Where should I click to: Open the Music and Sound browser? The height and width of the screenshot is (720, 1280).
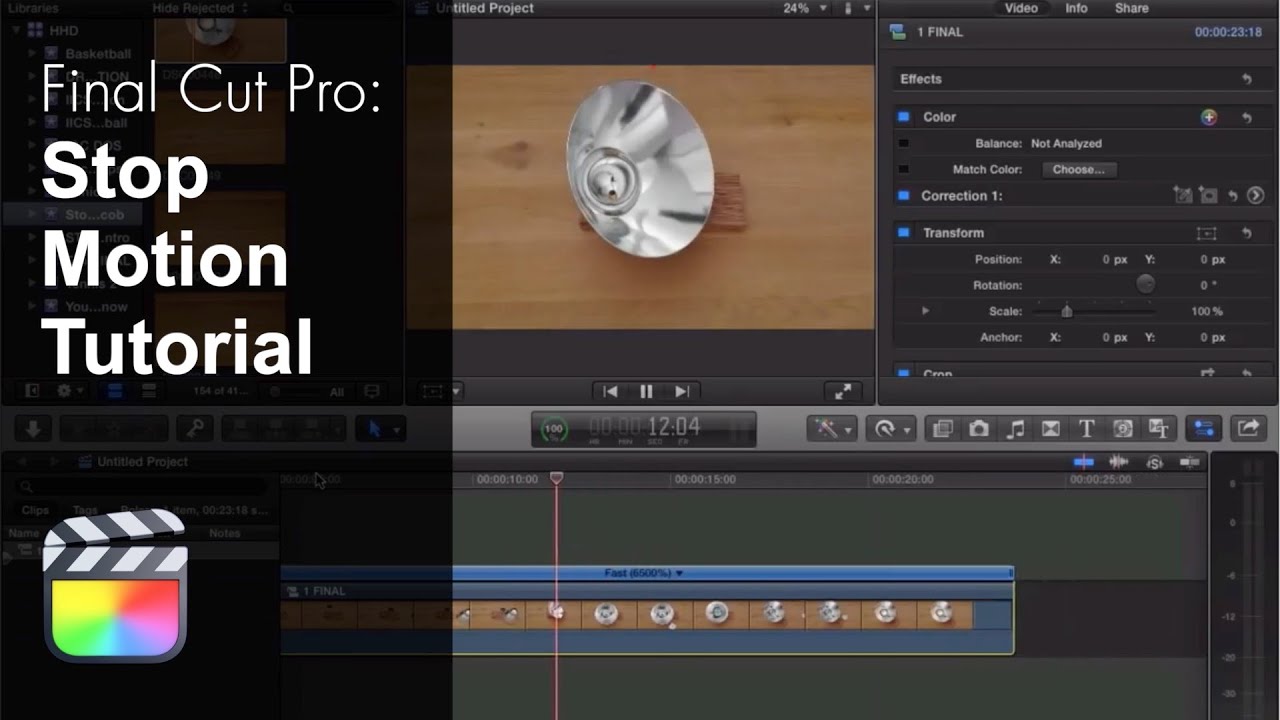click(x=1015, y=429)
